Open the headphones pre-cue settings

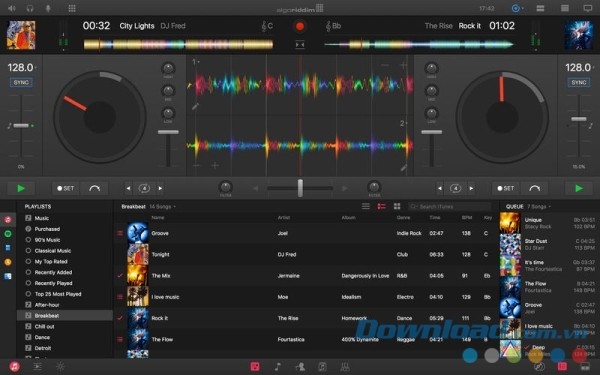pos(30,8)
